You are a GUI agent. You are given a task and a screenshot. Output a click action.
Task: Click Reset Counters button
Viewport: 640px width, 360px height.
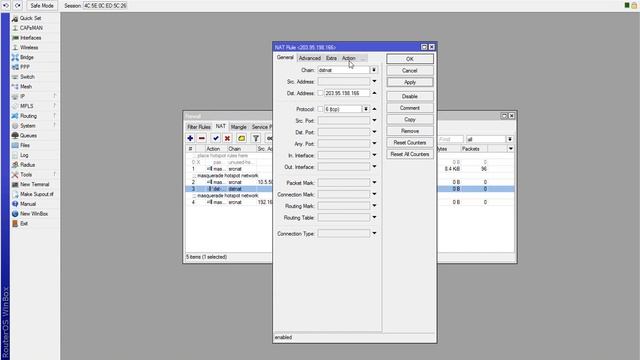[410, 143]
